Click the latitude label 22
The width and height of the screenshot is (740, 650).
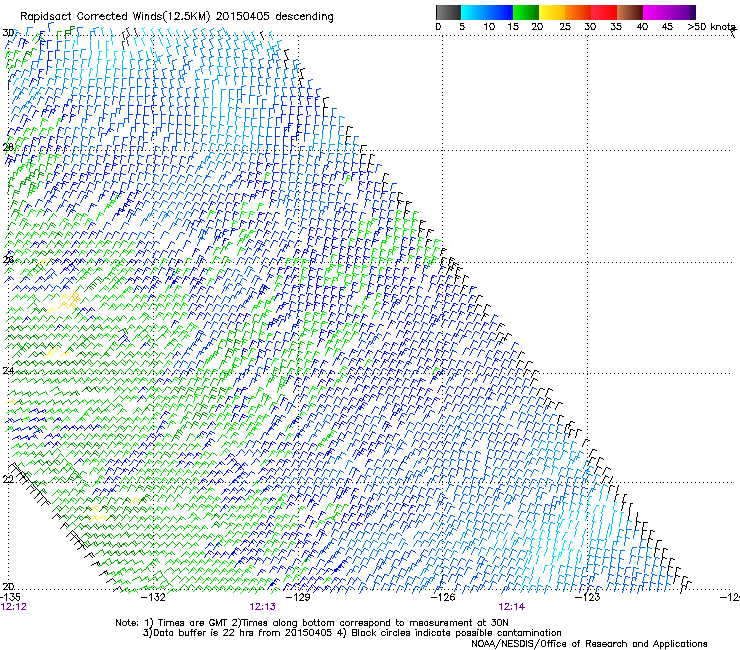(x=8, y=480)
